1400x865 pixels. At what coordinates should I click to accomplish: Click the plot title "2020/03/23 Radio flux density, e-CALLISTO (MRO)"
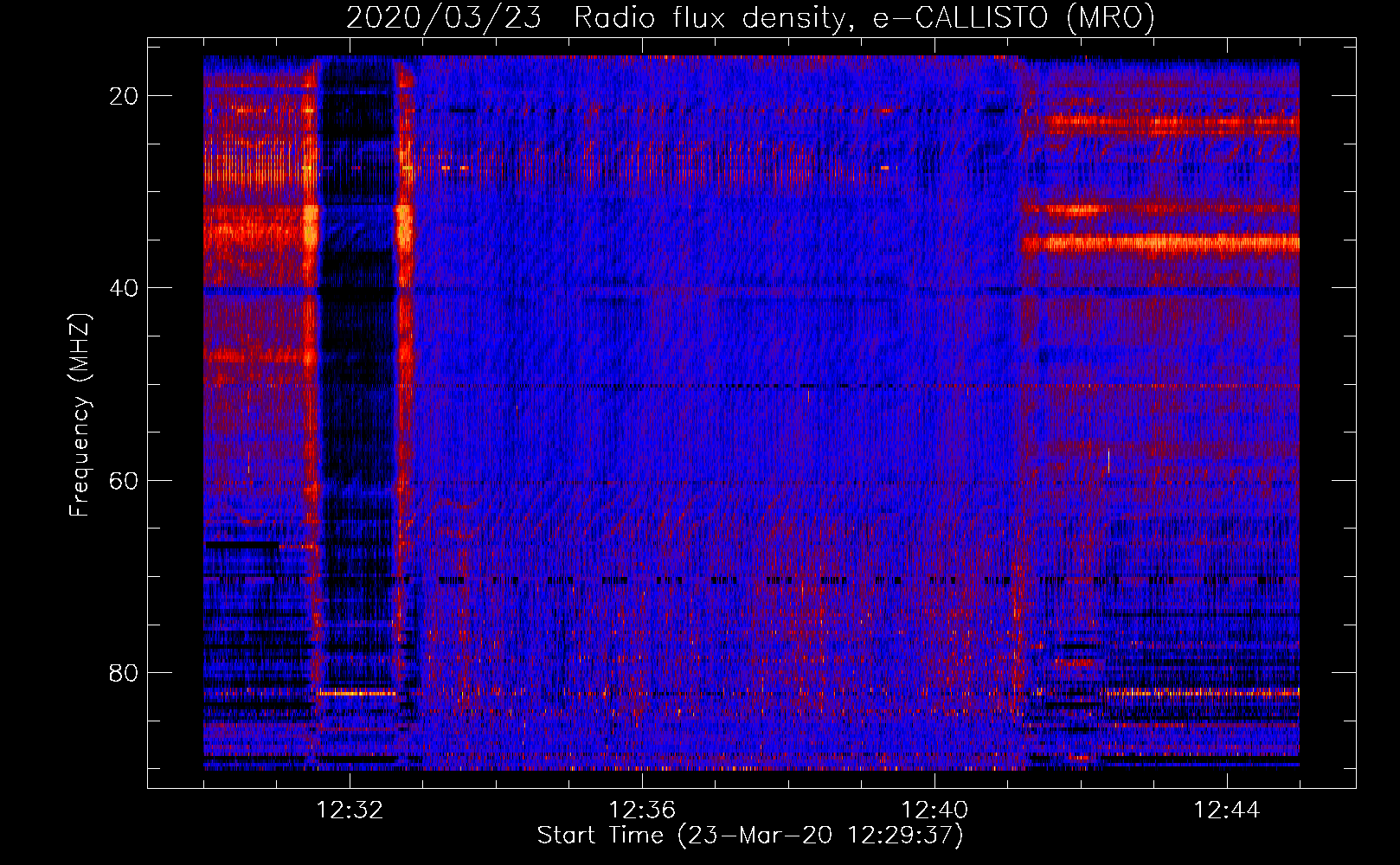tap(750, 17)
